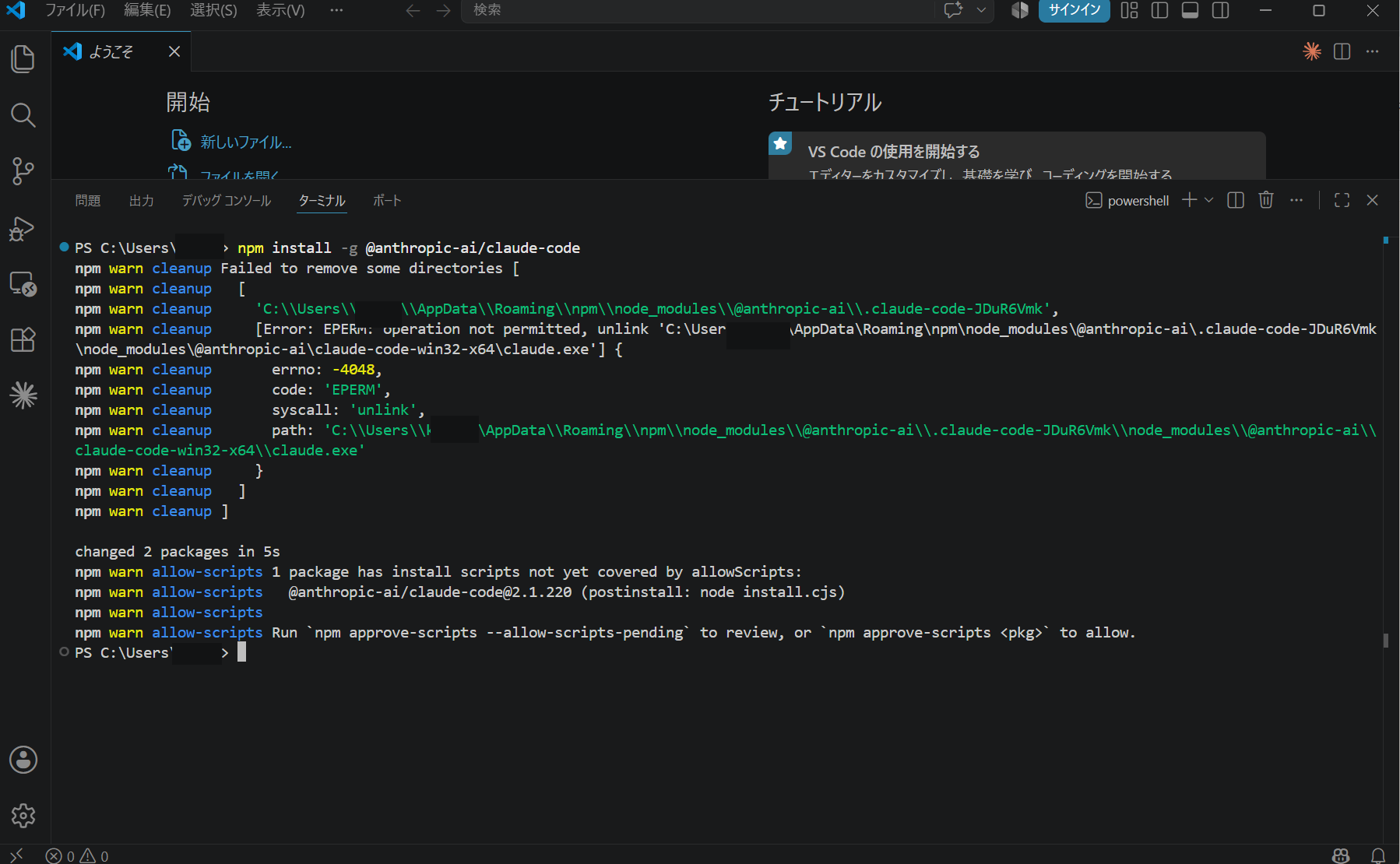Screen dimensions: 1400x864
Task: Open more actions in editor title bar
Action: (1373, 51)
